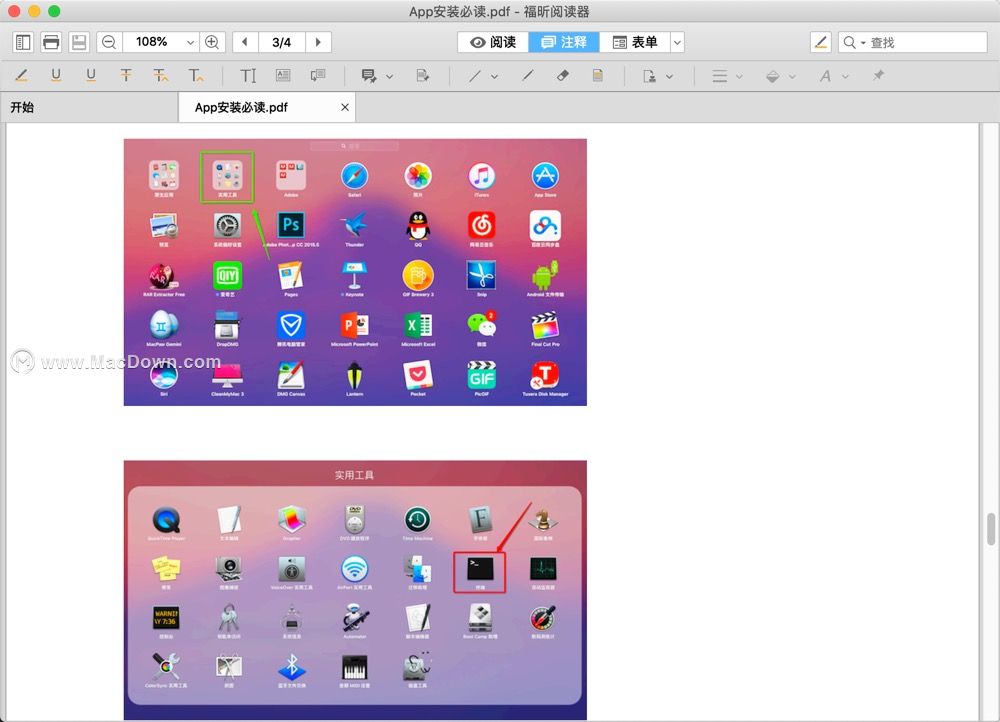Select the note comment tool
The width and height of the screenshot is (1000, 722).
click(x=369, y=76)
